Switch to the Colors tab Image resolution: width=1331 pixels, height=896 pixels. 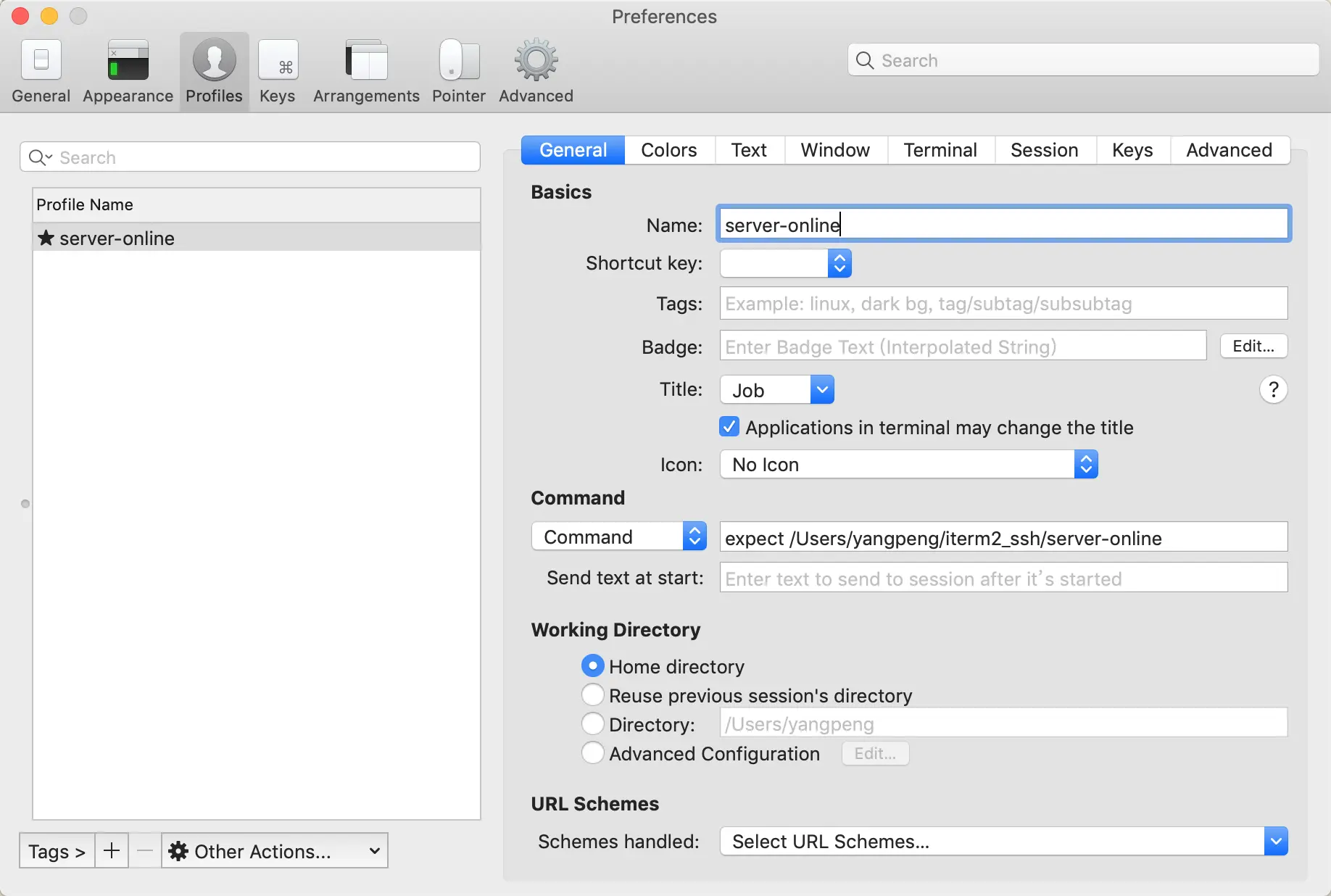(x=669, y=150)
